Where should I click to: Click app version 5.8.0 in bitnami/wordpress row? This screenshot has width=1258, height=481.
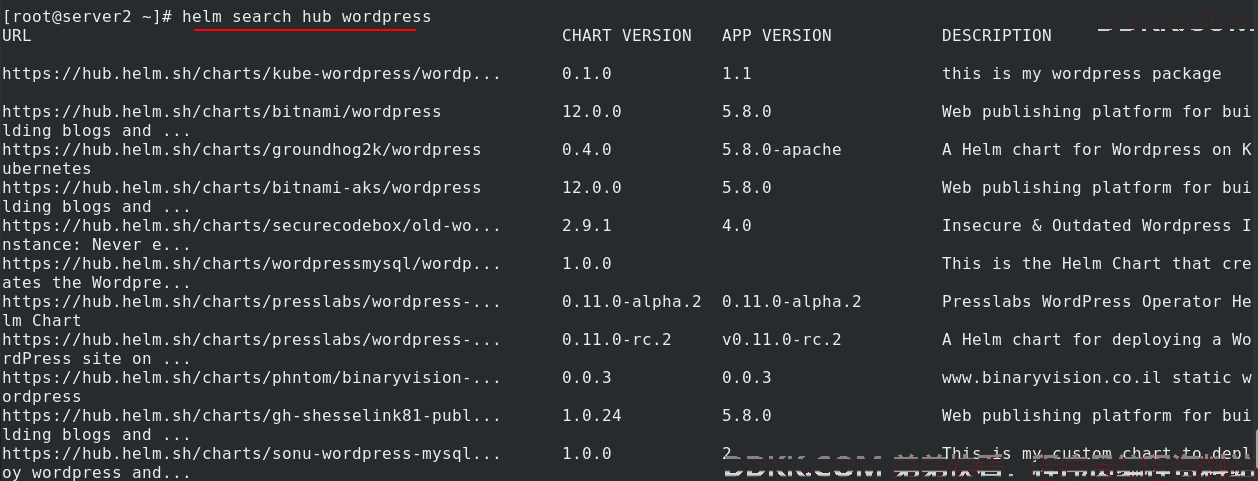point(747,111)
